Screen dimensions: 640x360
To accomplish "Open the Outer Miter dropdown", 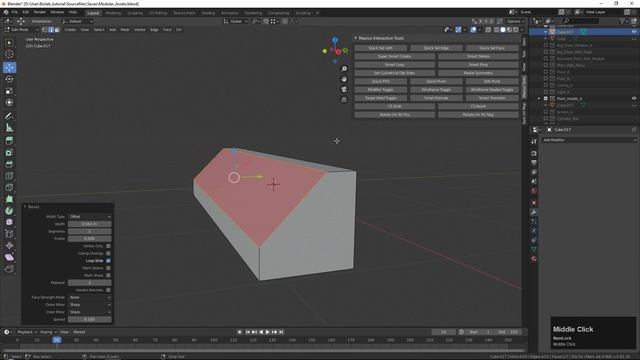I will (89, 305).
